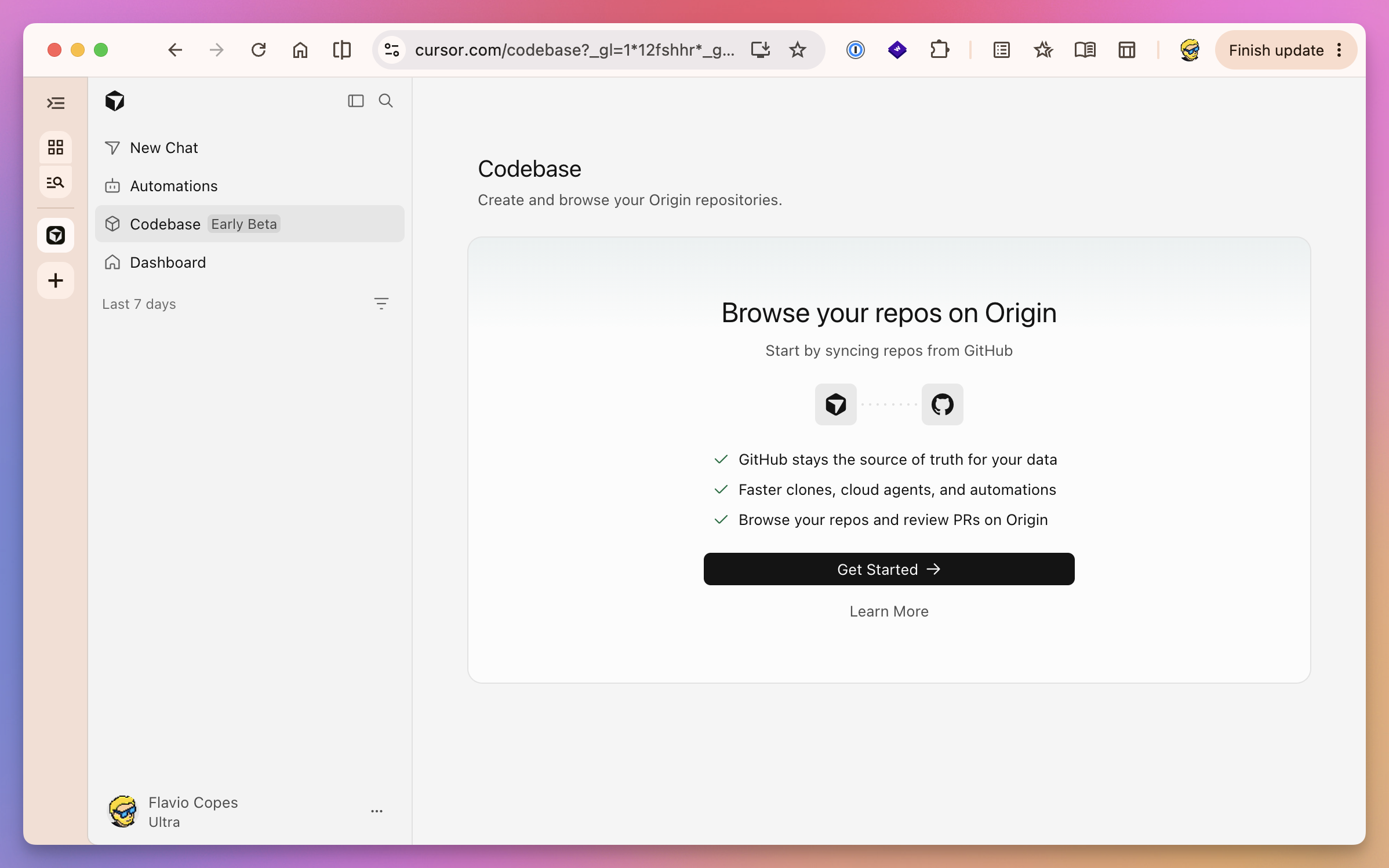The height and width of the screenshot is (868, 1389).
Task: Open the tab search icon
Action: click(56, 183)
